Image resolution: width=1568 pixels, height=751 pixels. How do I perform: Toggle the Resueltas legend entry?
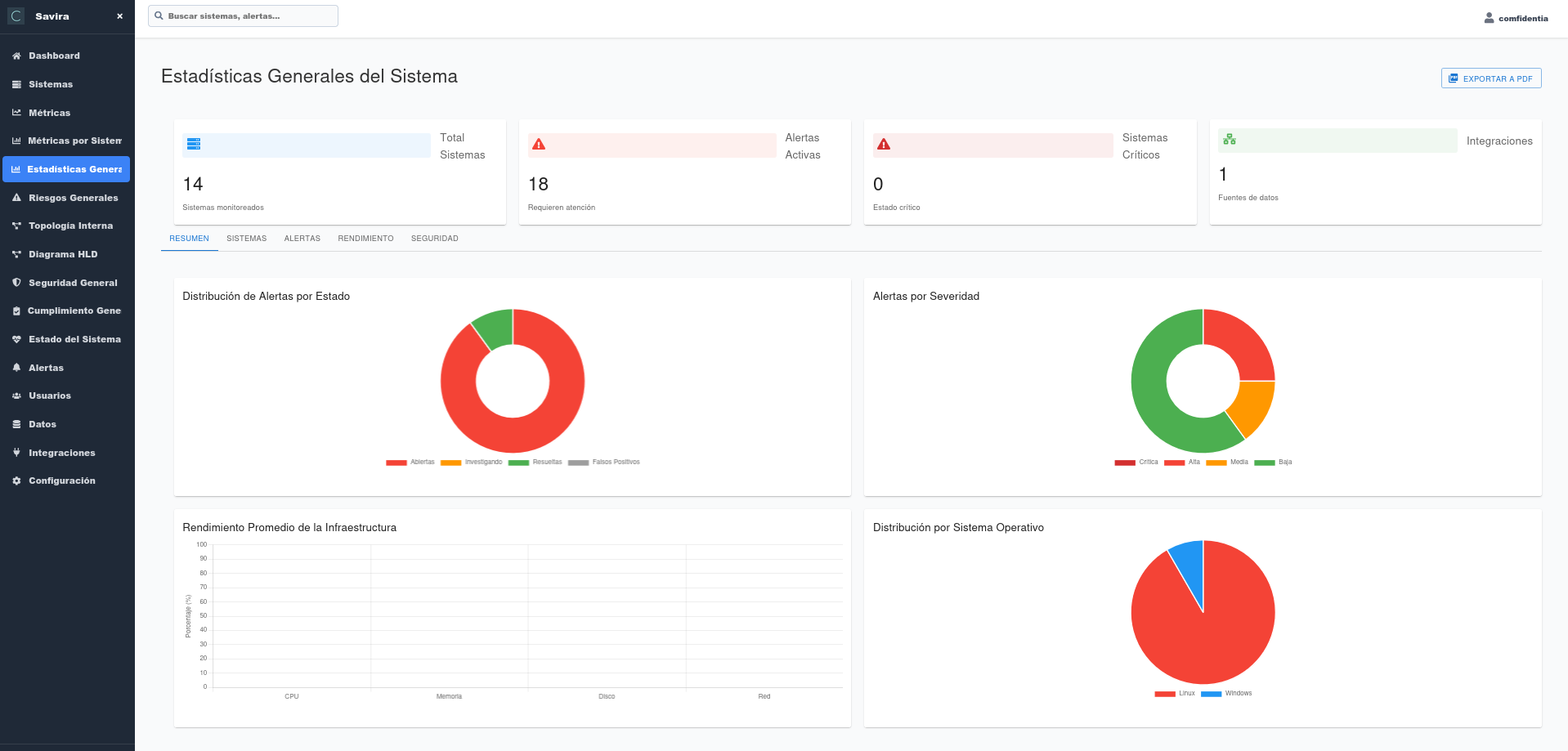click(535, 463)
